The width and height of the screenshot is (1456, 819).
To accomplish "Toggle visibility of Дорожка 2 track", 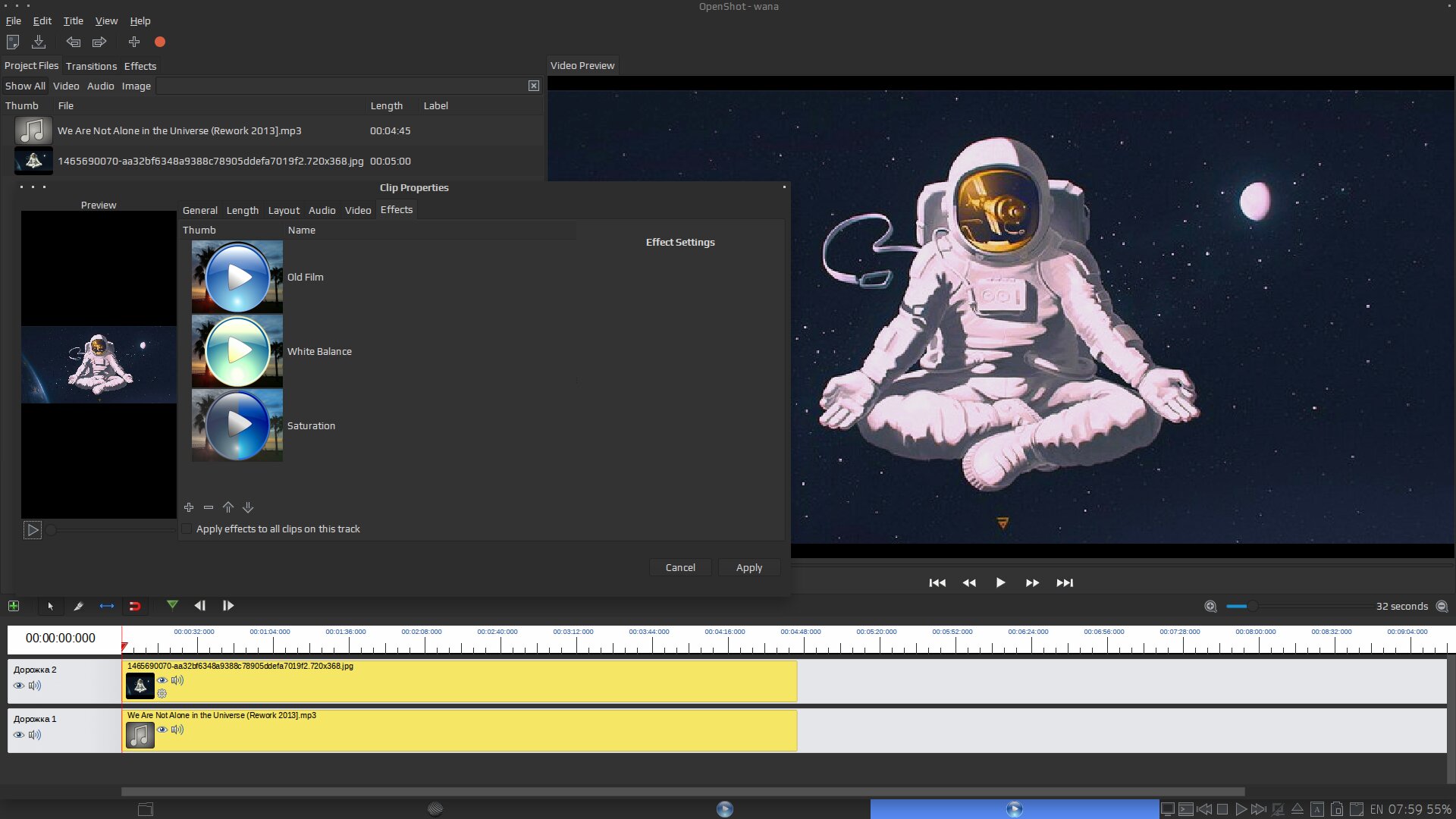I will pyautogui.click(x=18, y=685).
